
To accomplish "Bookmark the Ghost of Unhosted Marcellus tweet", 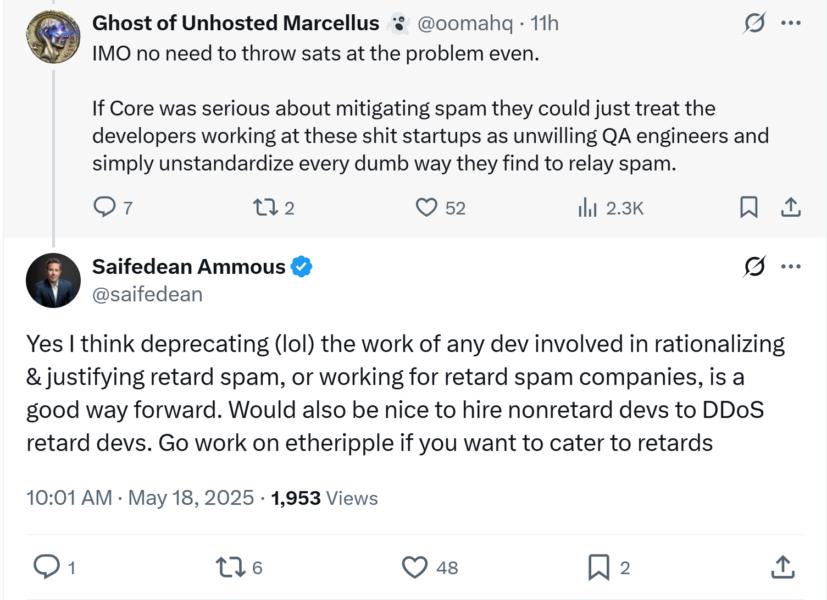I will coord(747,207).
